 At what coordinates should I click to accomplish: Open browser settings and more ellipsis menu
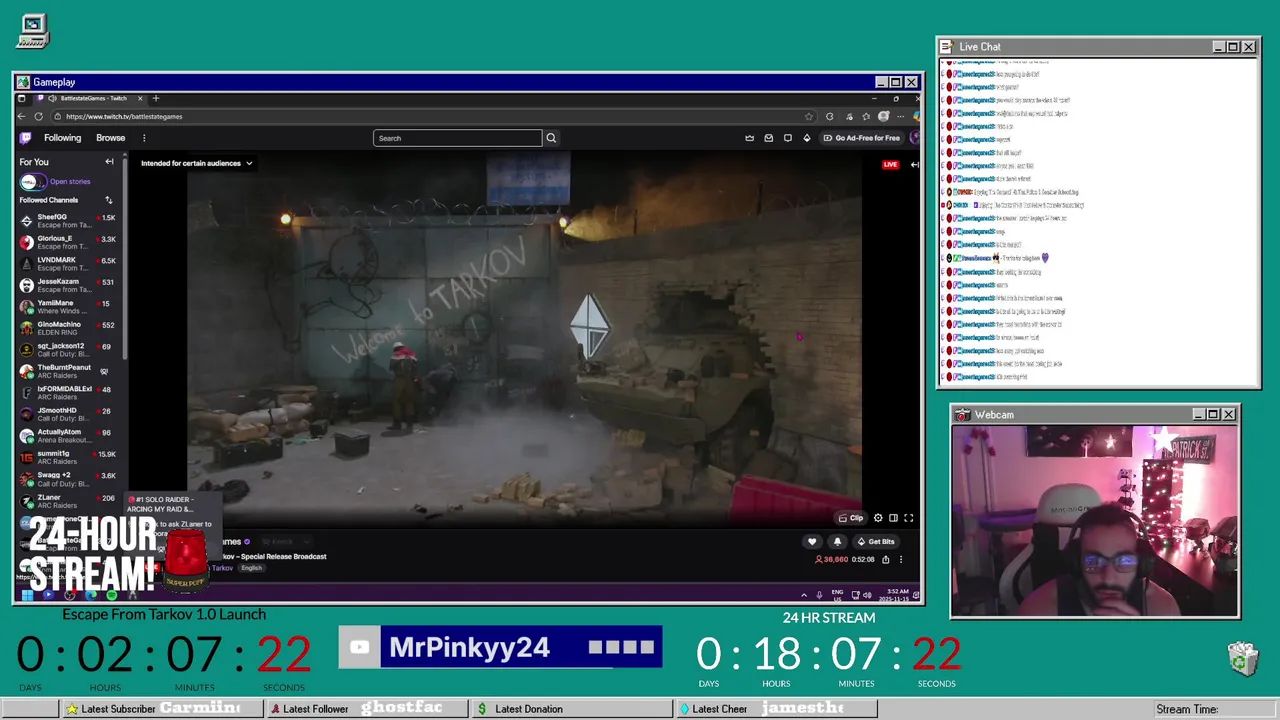click(x=901, y=116)
